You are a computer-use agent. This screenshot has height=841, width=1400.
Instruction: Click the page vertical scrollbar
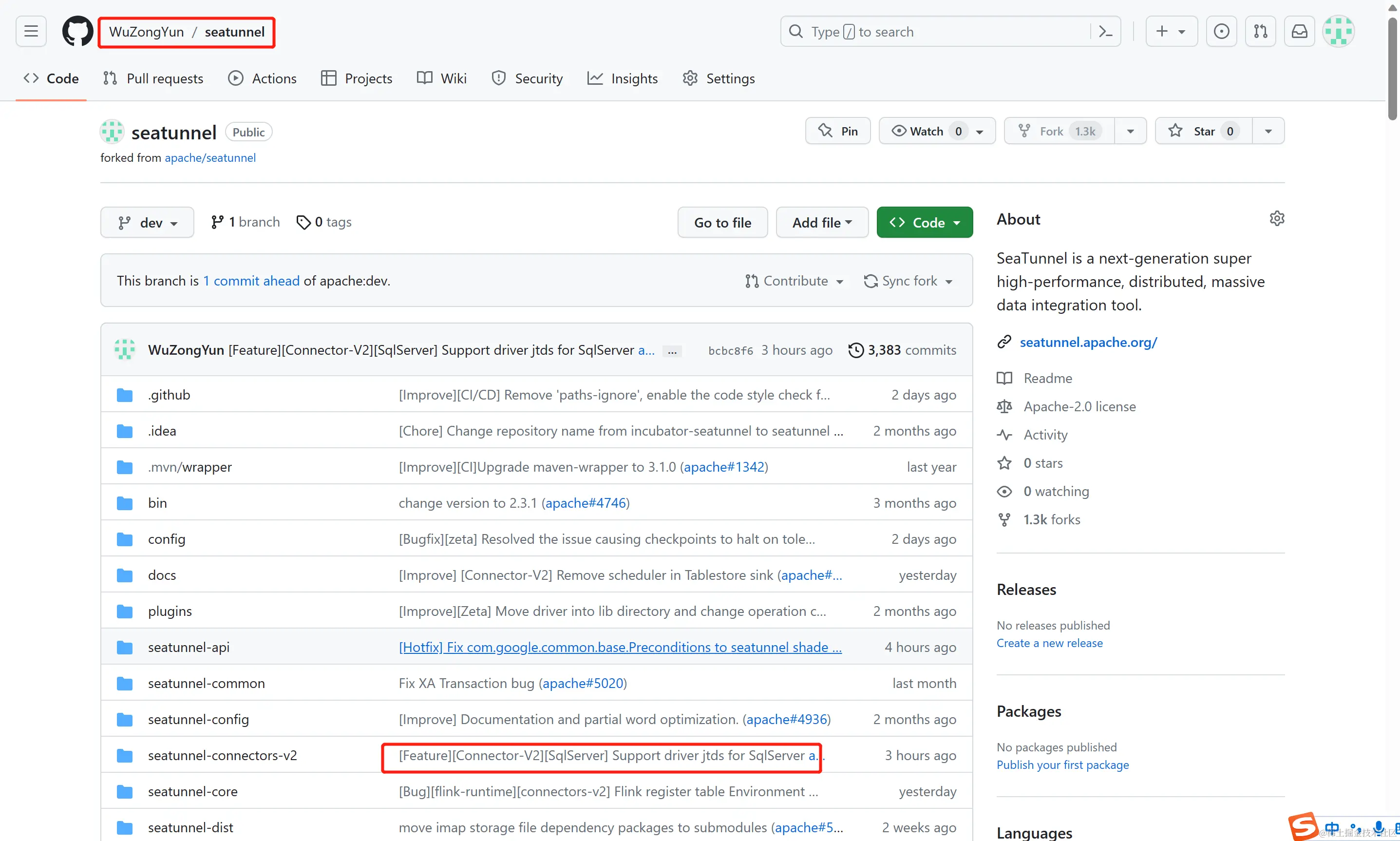tap(1392, 68)
